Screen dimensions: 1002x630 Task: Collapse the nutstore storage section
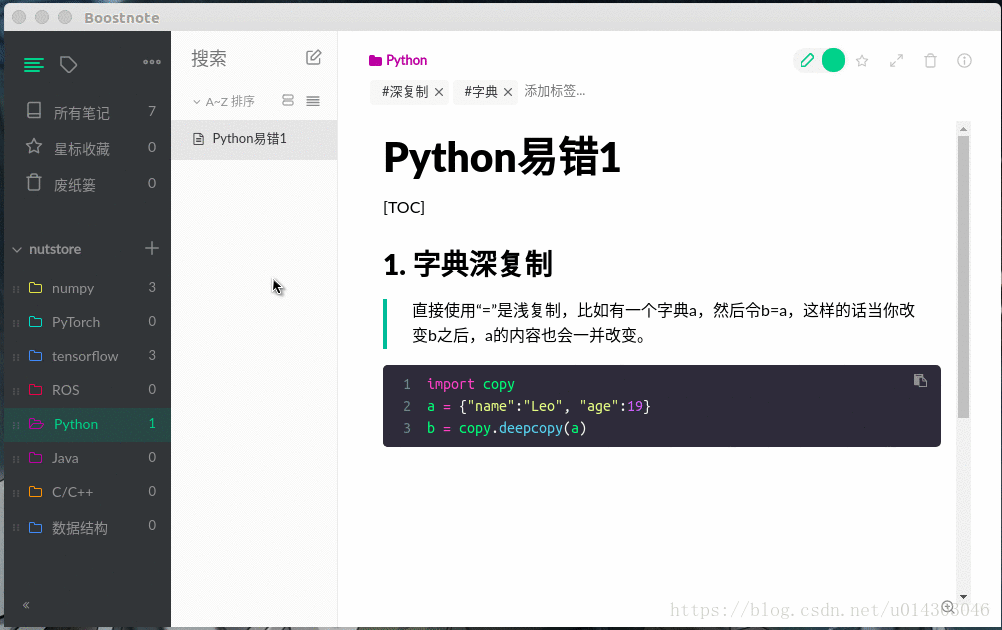coord(17,249)
